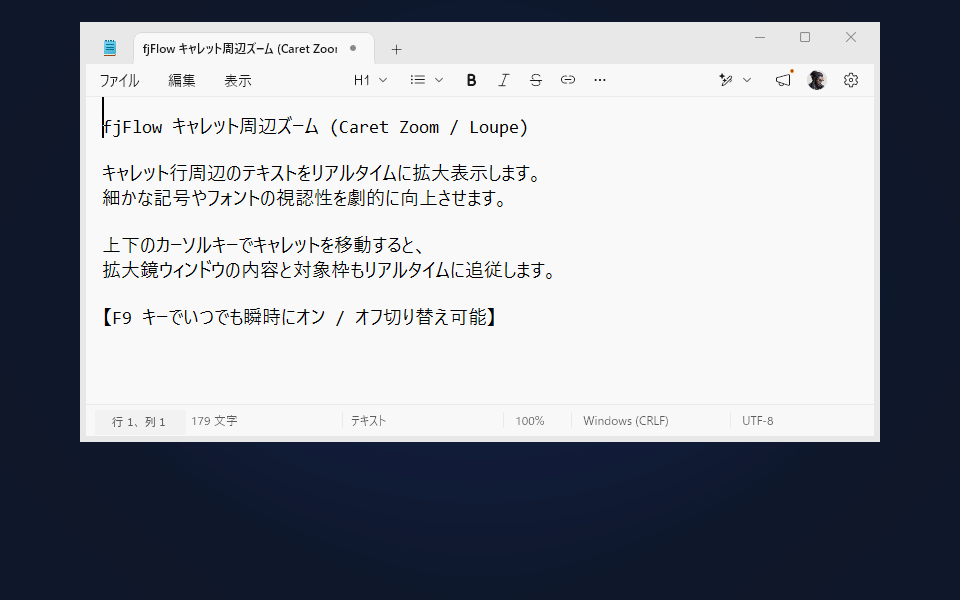Click the Notepad app icon in title bar
The image size is (960, 600).
click(110, 48)
